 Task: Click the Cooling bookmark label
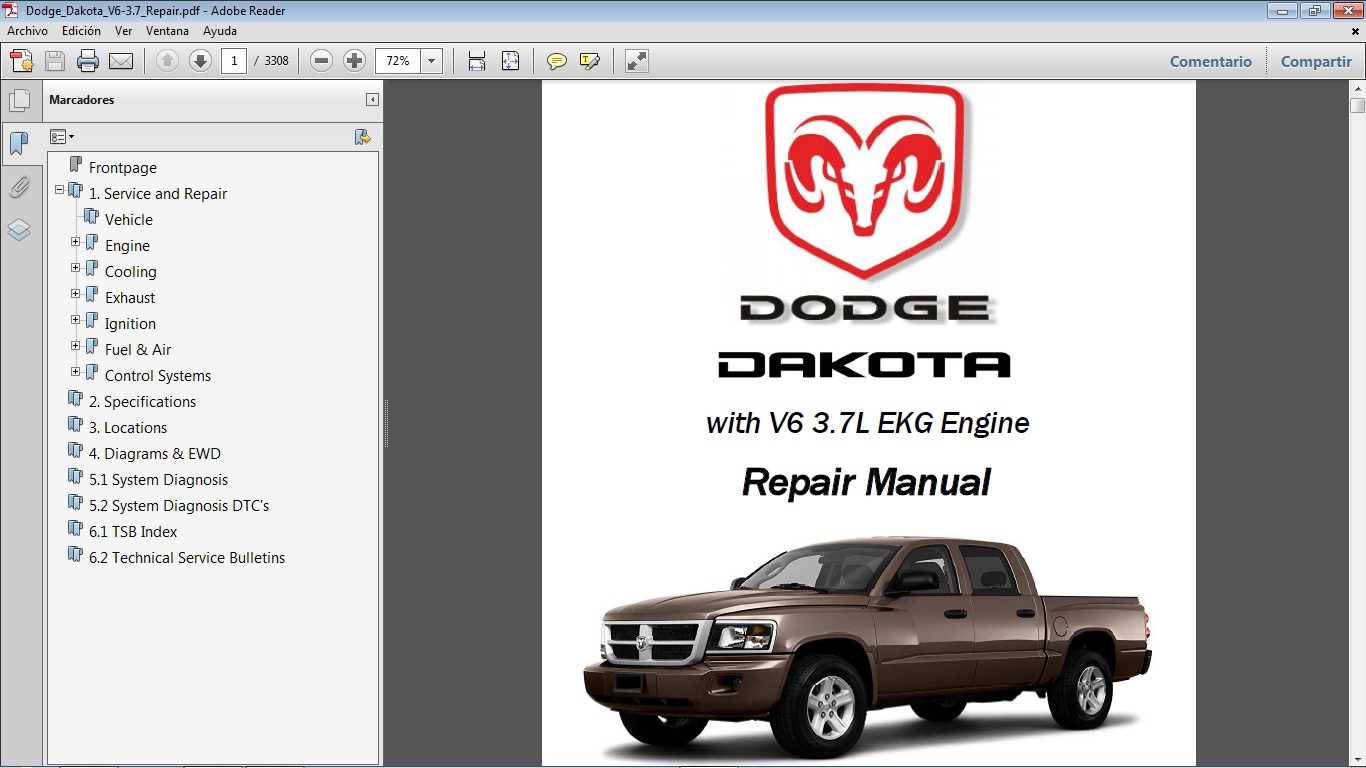point(130,272)
